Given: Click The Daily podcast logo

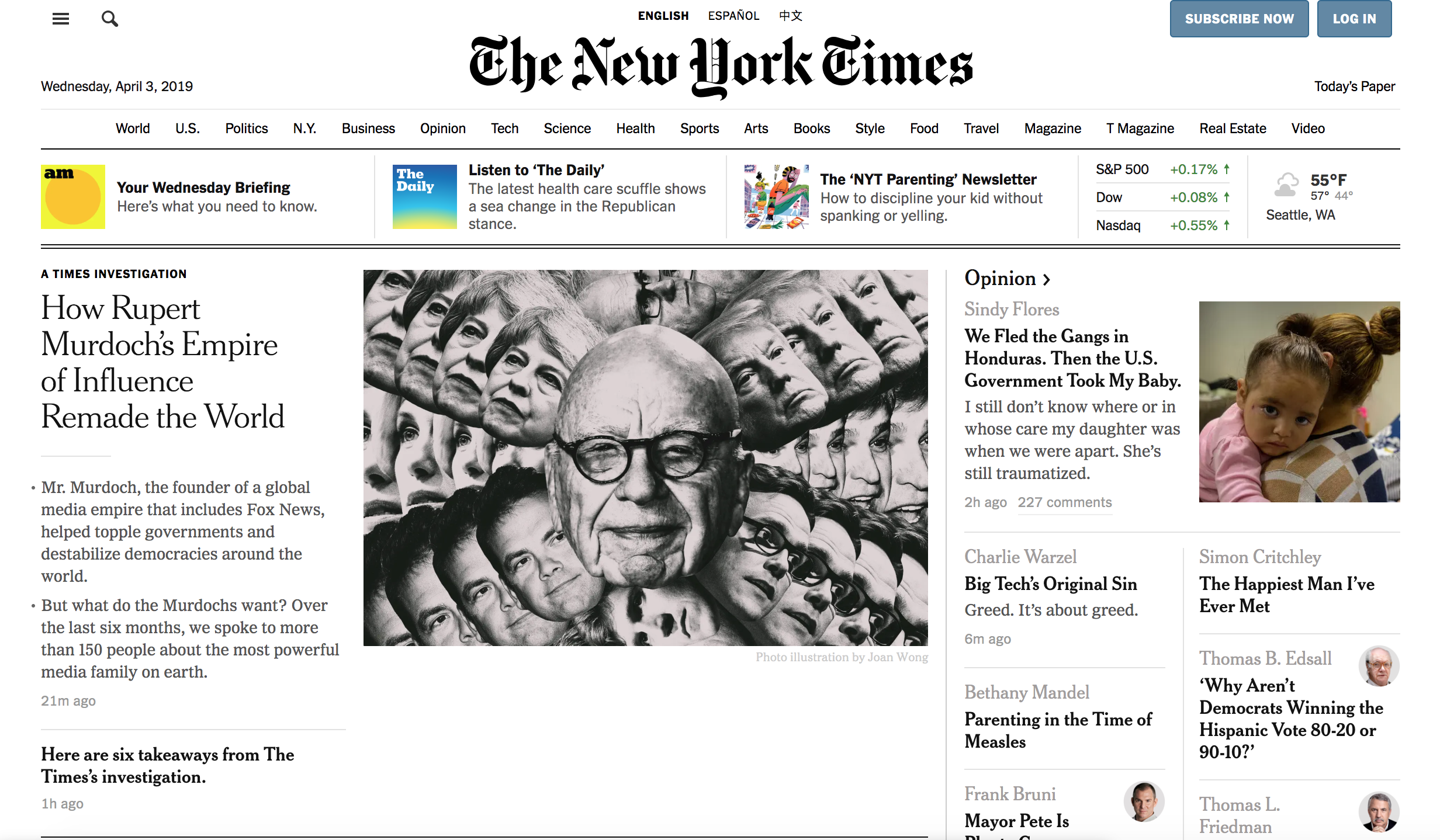Looking at the screenshot, I should [x=424, y=197].
